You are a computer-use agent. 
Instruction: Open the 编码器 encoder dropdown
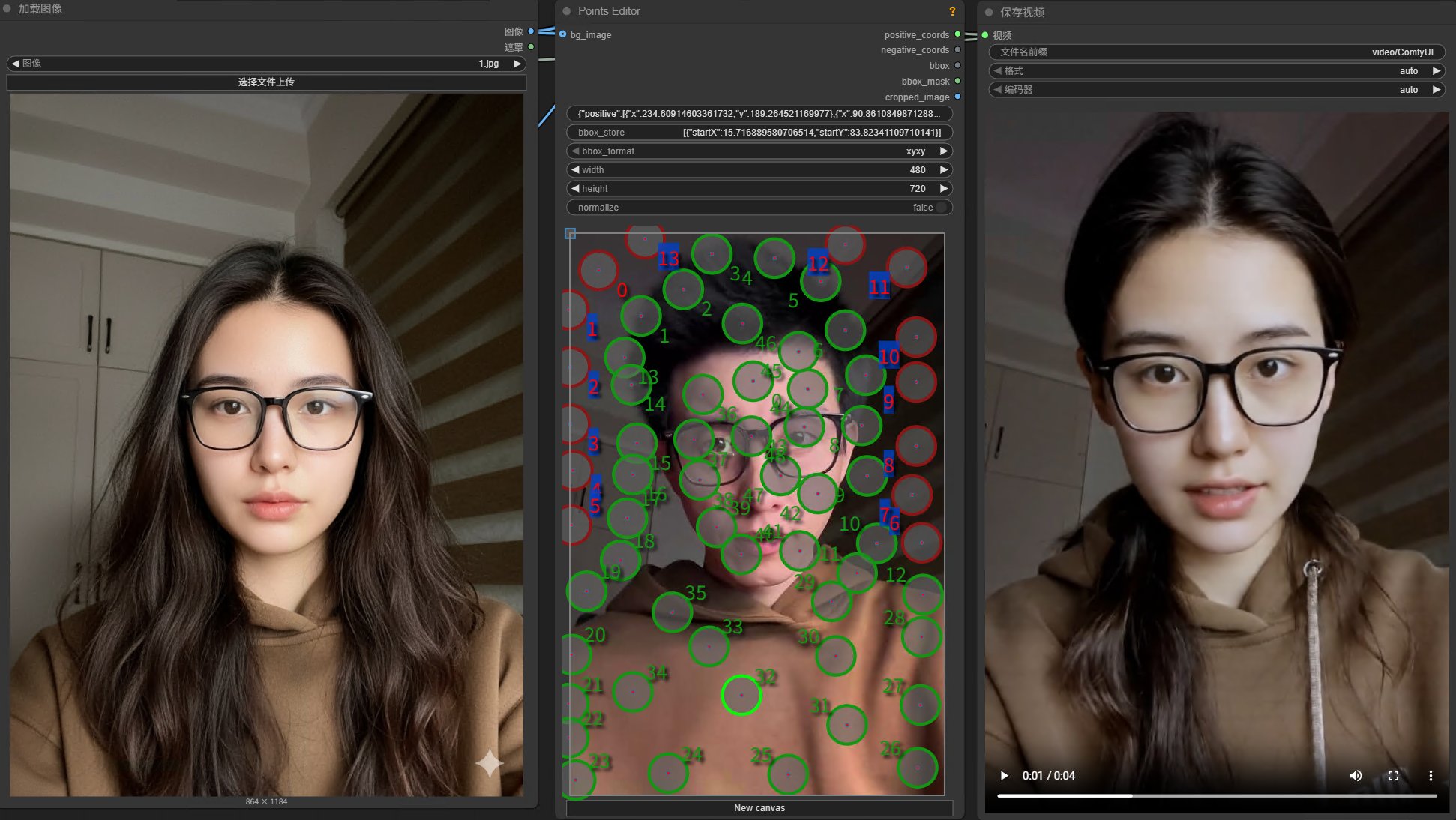[1216, 89]
